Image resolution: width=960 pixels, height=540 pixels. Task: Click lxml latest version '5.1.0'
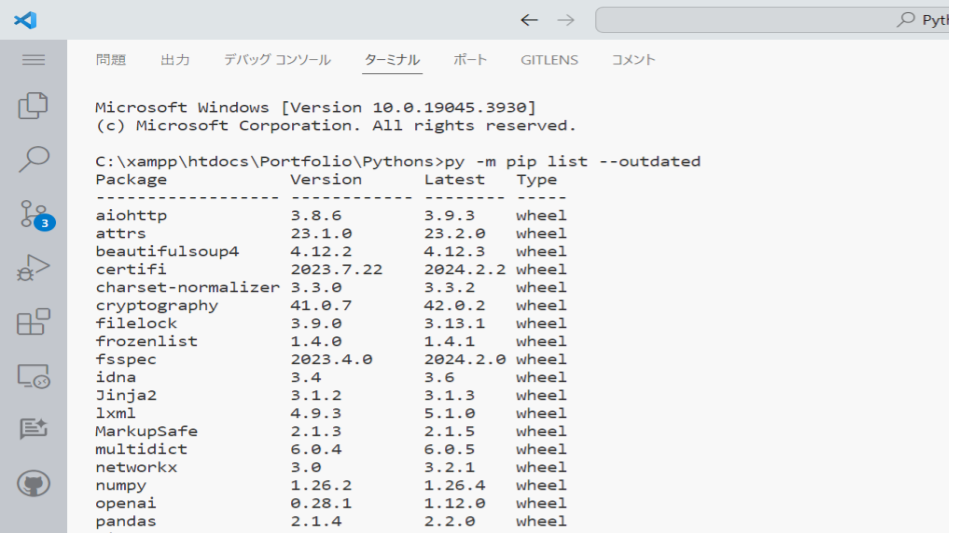pyautogui.click(x=449, y=413)
